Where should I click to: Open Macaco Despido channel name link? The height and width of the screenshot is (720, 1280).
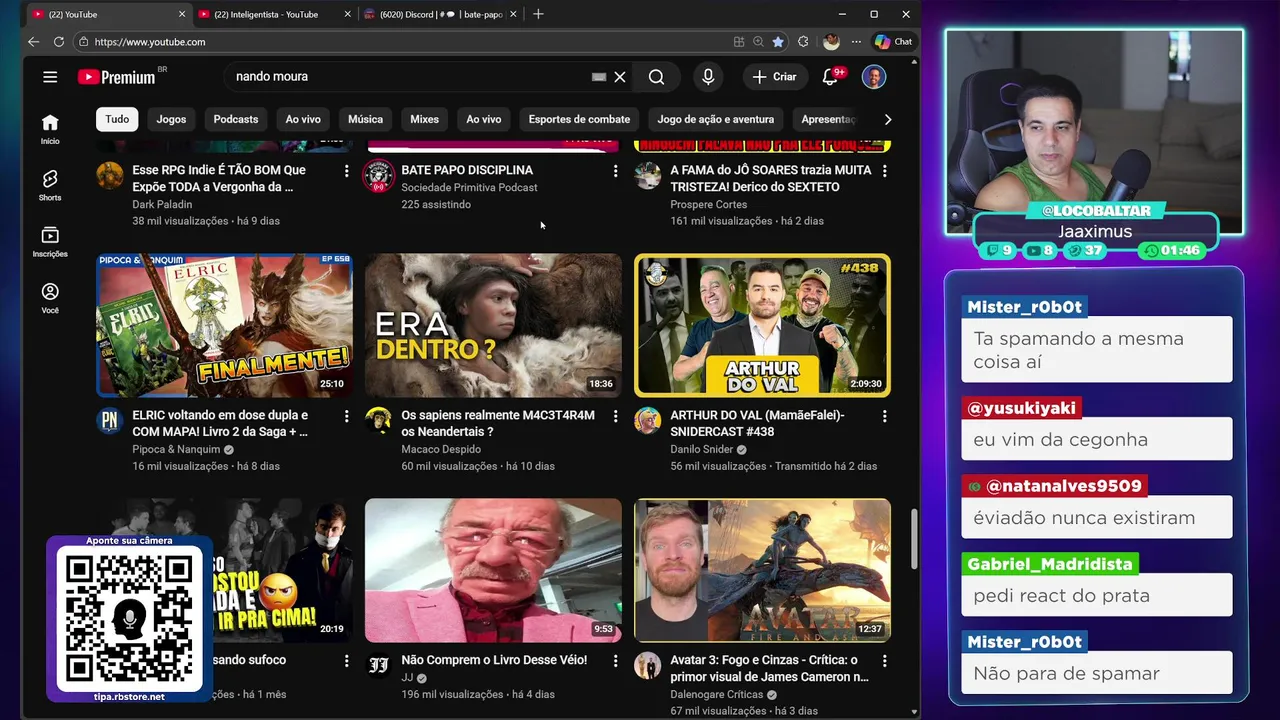pos(441,449)
